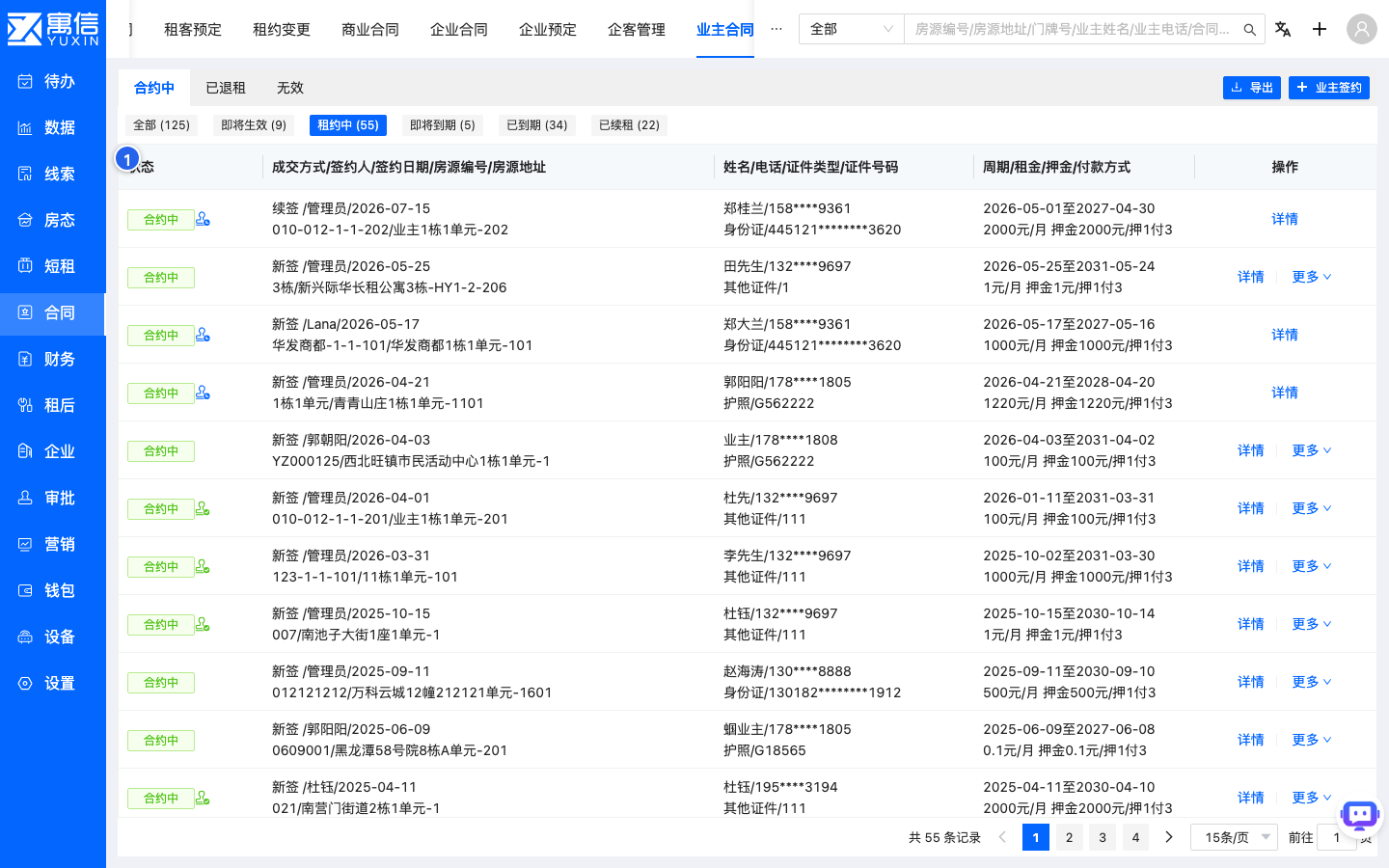This screenshot has height=868, width=1389.
Task: Open the user avatar menu
Action: [1362, 29]
